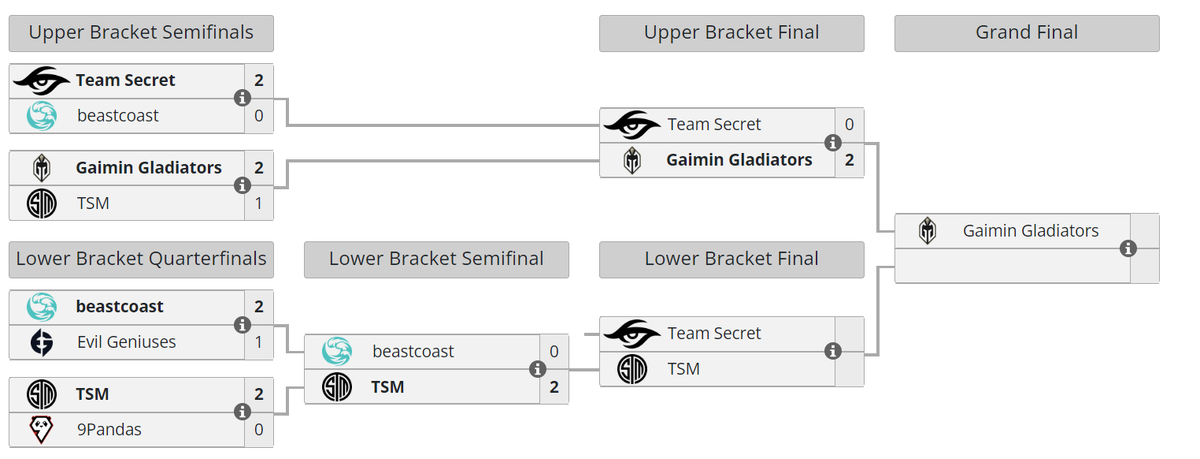Click Grand Final header
Viewport: 1200px width, 459px height.
pos(1027,33)
